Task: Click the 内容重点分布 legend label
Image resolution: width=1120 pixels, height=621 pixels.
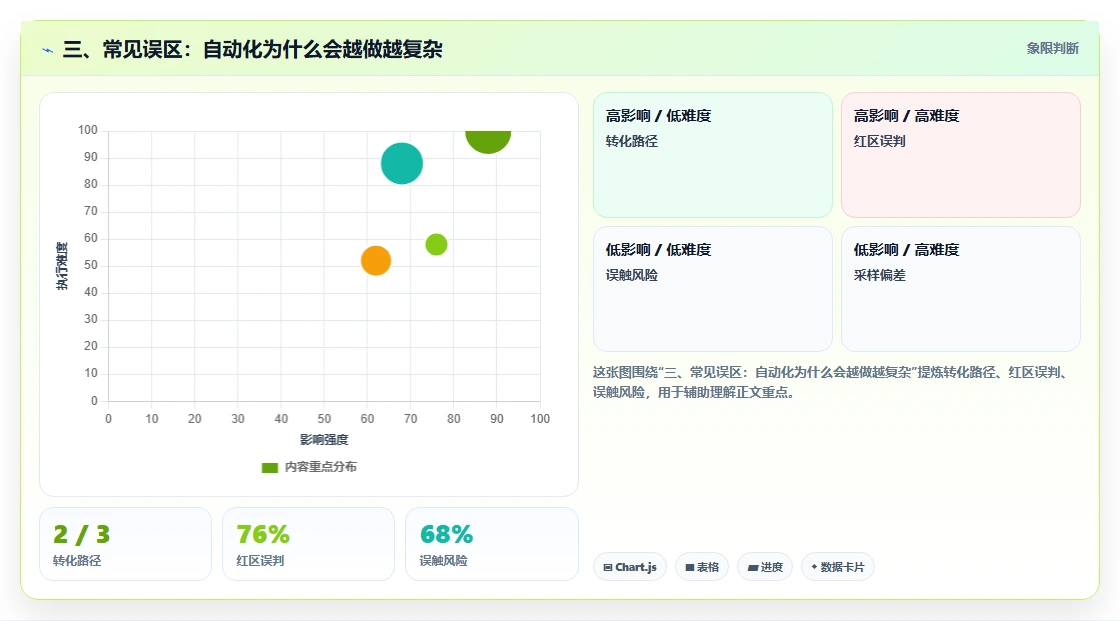Action: (x=321, y=467)
